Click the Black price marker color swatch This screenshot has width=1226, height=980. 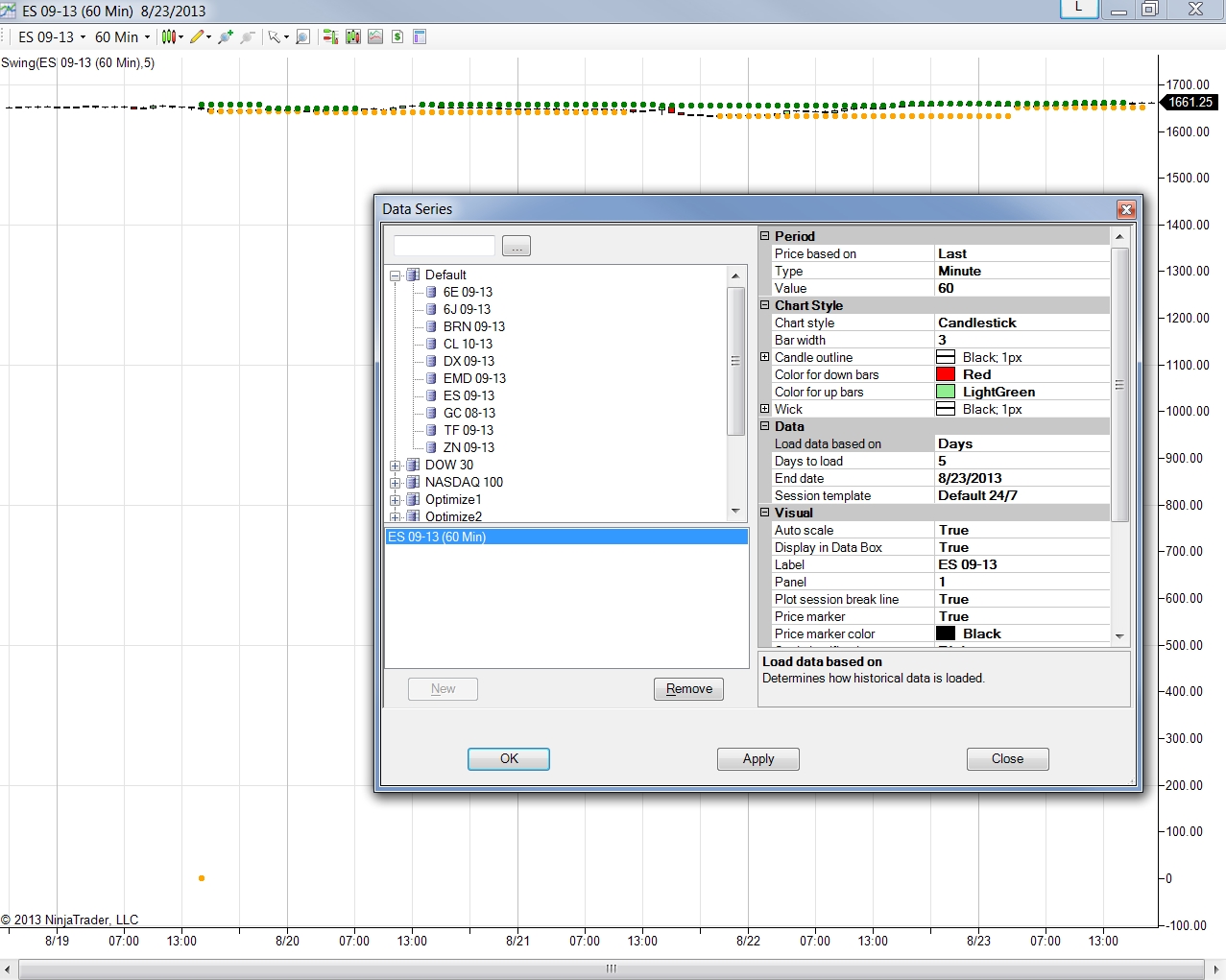coord(946,633)
